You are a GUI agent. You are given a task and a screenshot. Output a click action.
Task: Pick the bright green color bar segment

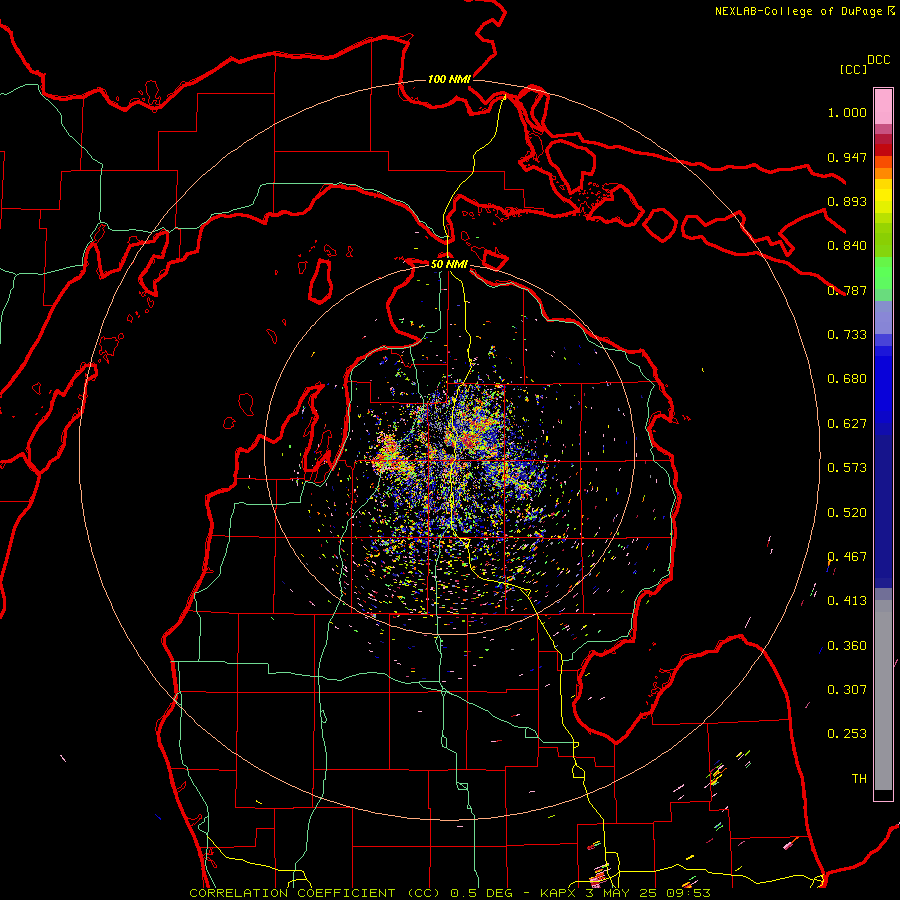[883, 273]
